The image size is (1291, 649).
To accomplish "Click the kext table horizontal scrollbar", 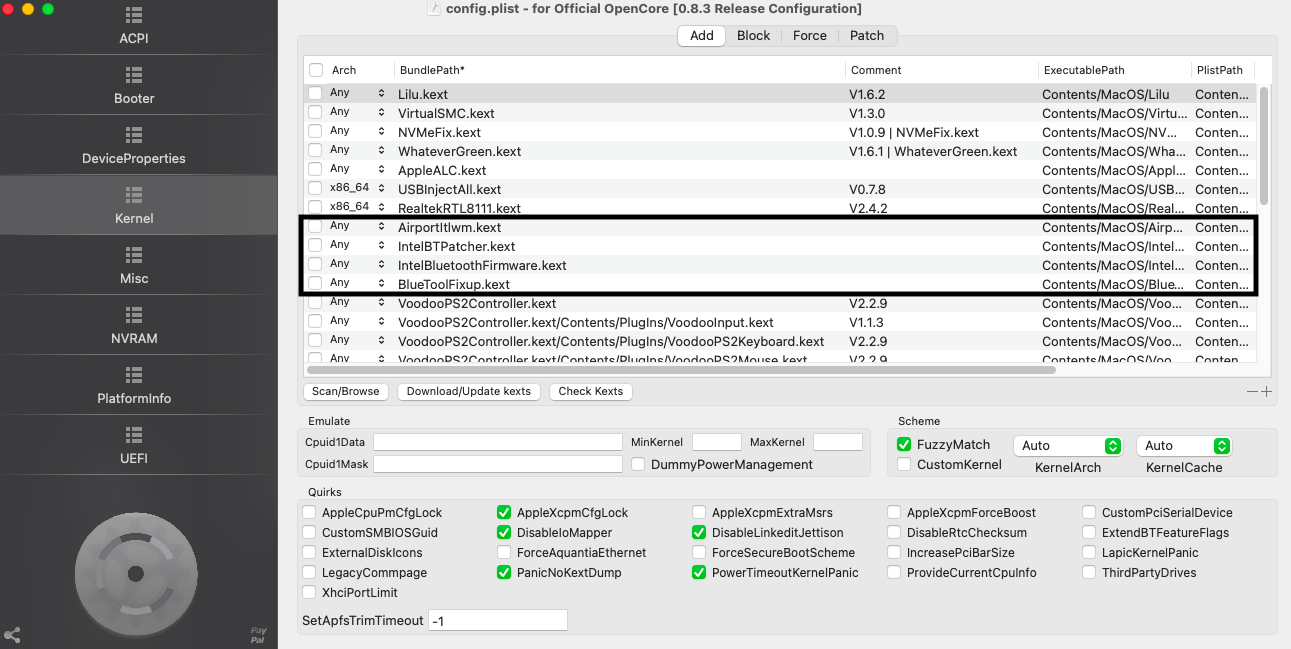I will [680, 370].
